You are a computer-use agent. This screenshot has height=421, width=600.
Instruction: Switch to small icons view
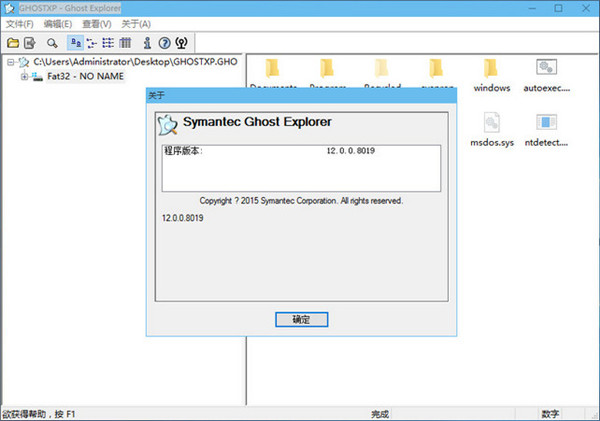pos(93,43)
